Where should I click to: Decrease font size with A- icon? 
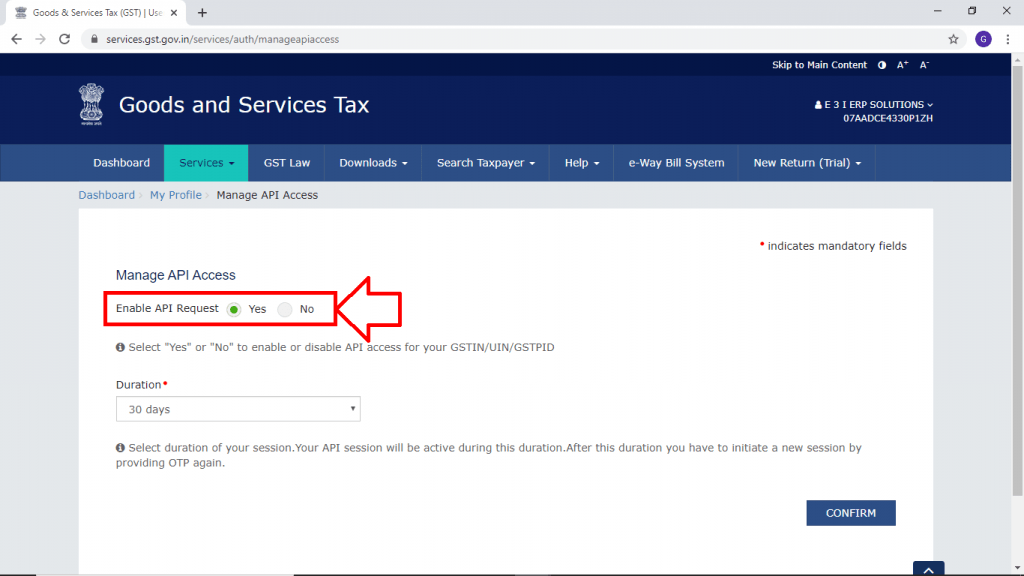pyautogui.click(x=925, y=65)
